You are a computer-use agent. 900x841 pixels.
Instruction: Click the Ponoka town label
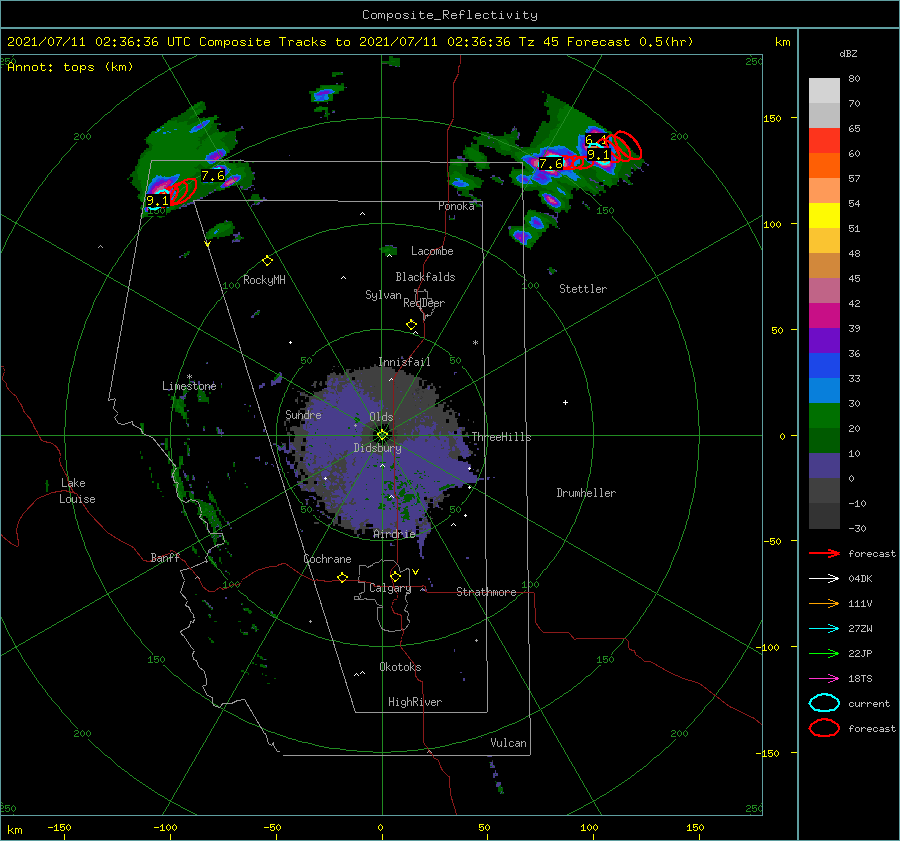pos(456,206)
